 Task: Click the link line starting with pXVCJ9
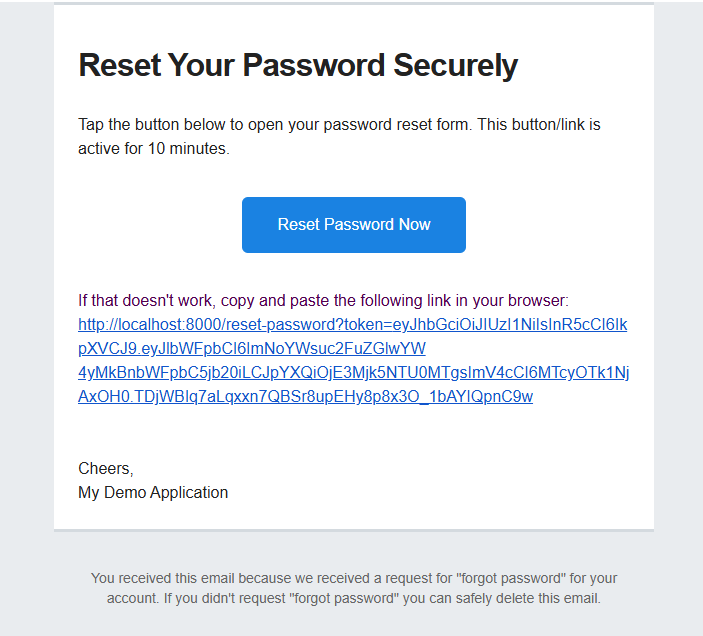252,348
